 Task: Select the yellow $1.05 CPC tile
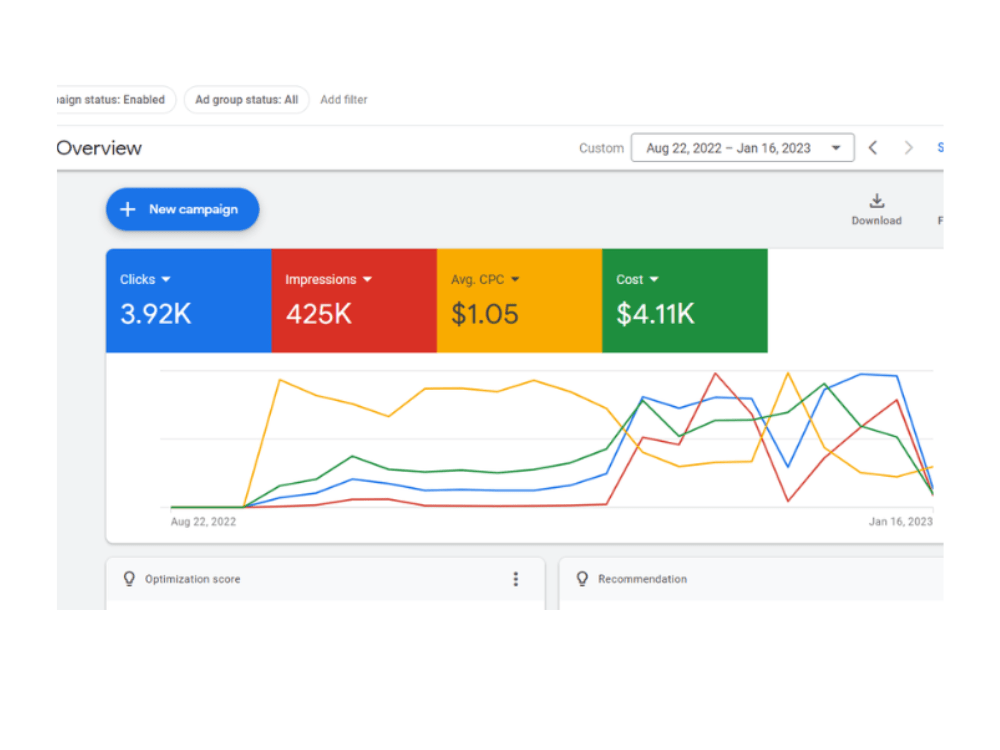(519, 300)
